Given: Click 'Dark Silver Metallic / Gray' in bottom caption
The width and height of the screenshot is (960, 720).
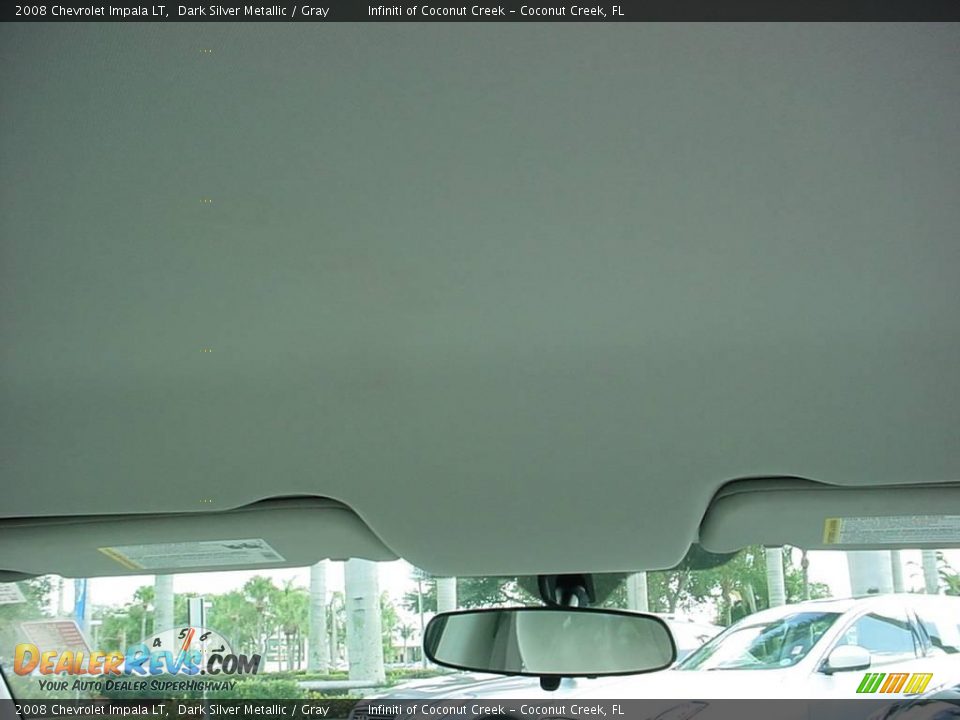Looking at the screenshot, I should pyautogui.click(x=253, y=710).
